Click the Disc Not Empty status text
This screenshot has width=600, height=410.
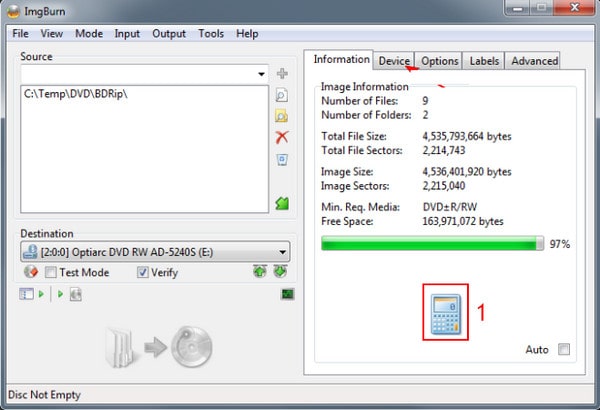click(44, 395)
